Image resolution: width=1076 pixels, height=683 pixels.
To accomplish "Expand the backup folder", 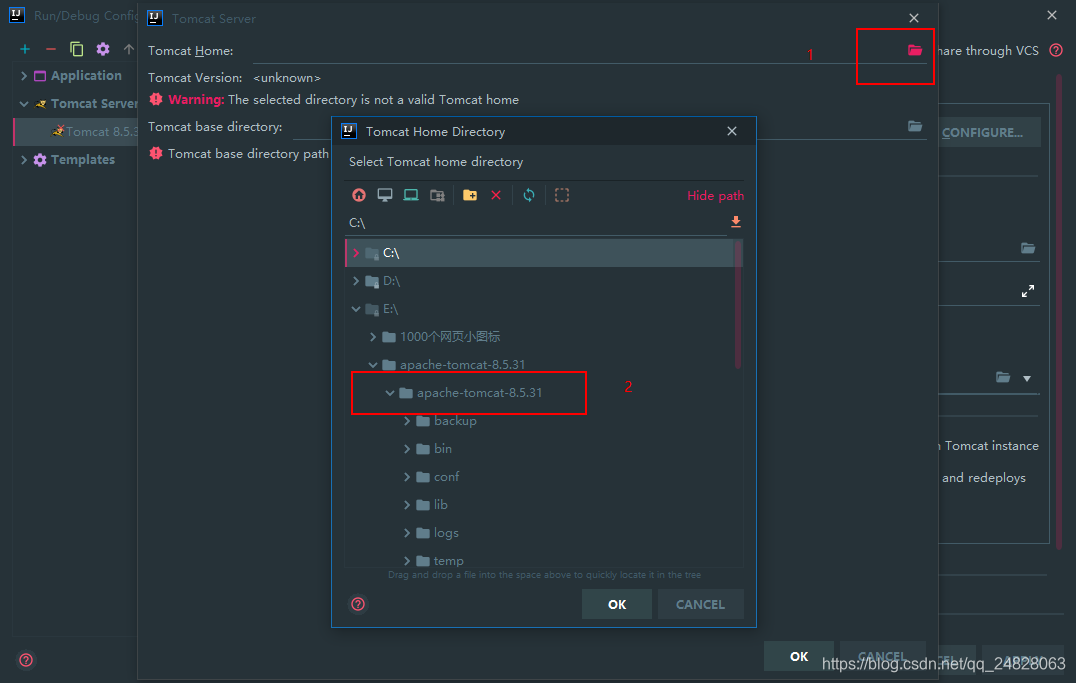I will click(407, 421).
